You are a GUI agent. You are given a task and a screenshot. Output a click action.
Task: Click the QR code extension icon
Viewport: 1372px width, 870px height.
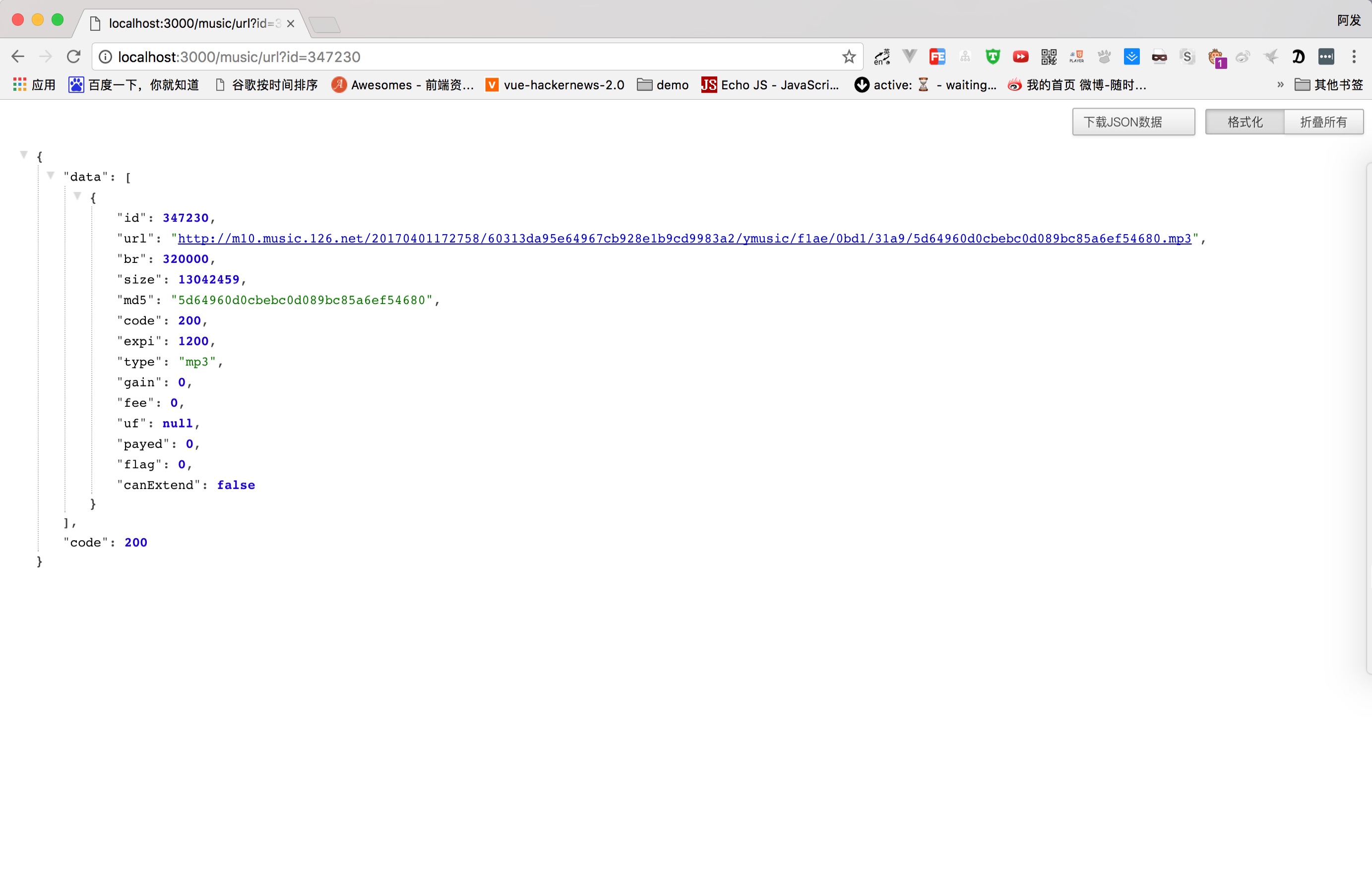1049,57
